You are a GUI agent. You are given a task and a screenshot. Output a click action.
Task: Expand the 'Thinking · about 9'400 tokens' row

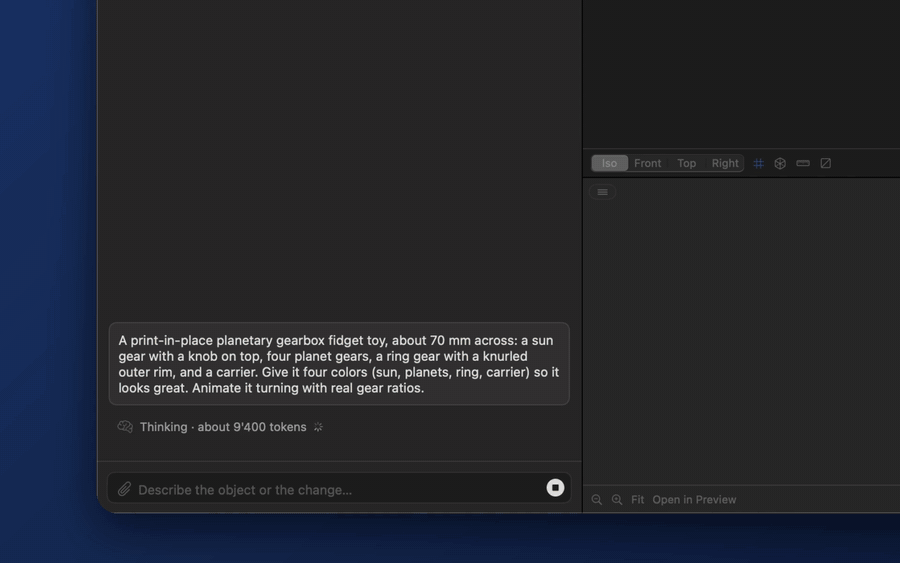coord(221,427)
